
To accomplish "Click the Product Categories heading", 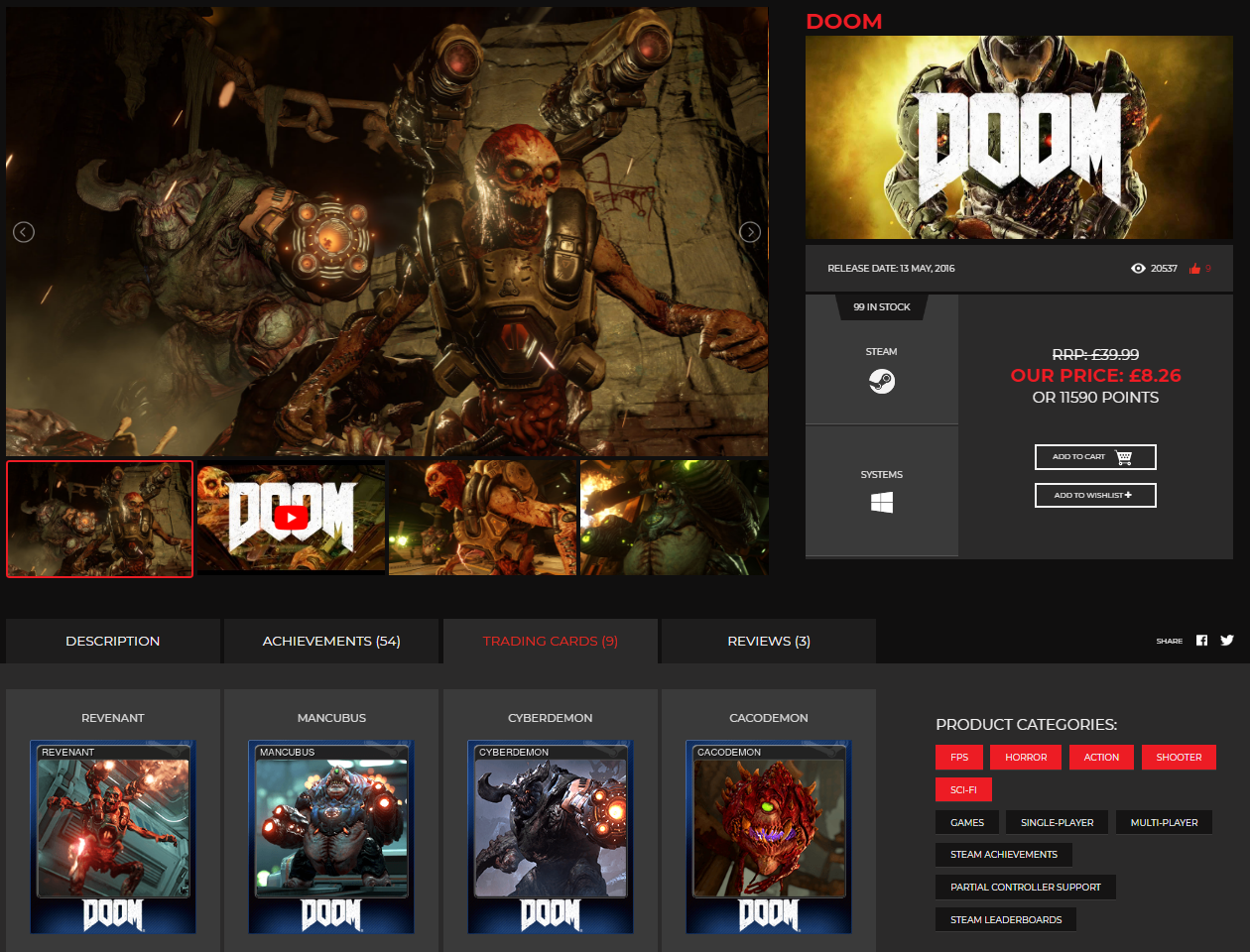I will point(1026,724).
